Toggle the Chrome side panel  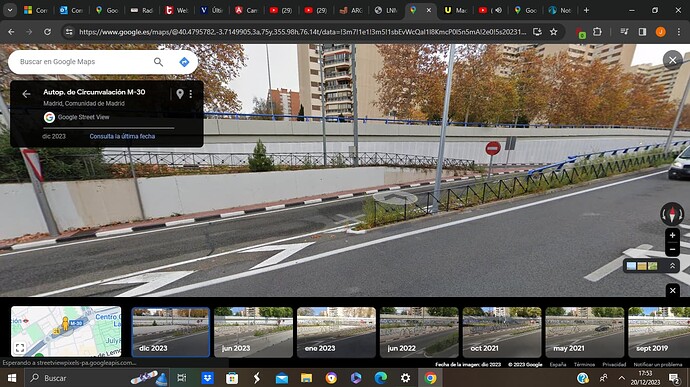(642, 32)
